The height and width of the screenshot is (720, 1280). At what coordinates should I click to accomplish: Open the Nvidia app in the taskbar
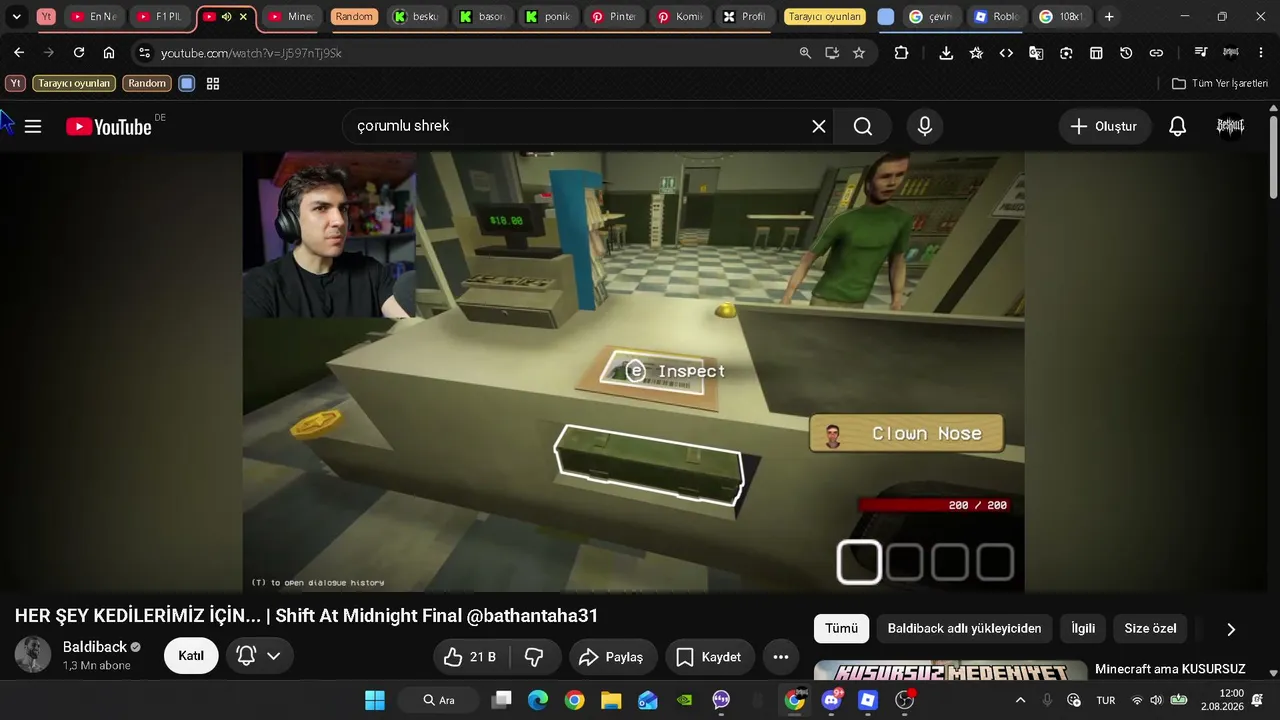point(684,700)
